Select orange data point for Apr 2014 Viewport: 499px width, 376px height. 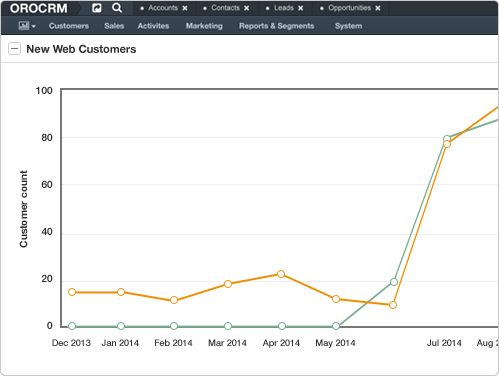point(281,274)
